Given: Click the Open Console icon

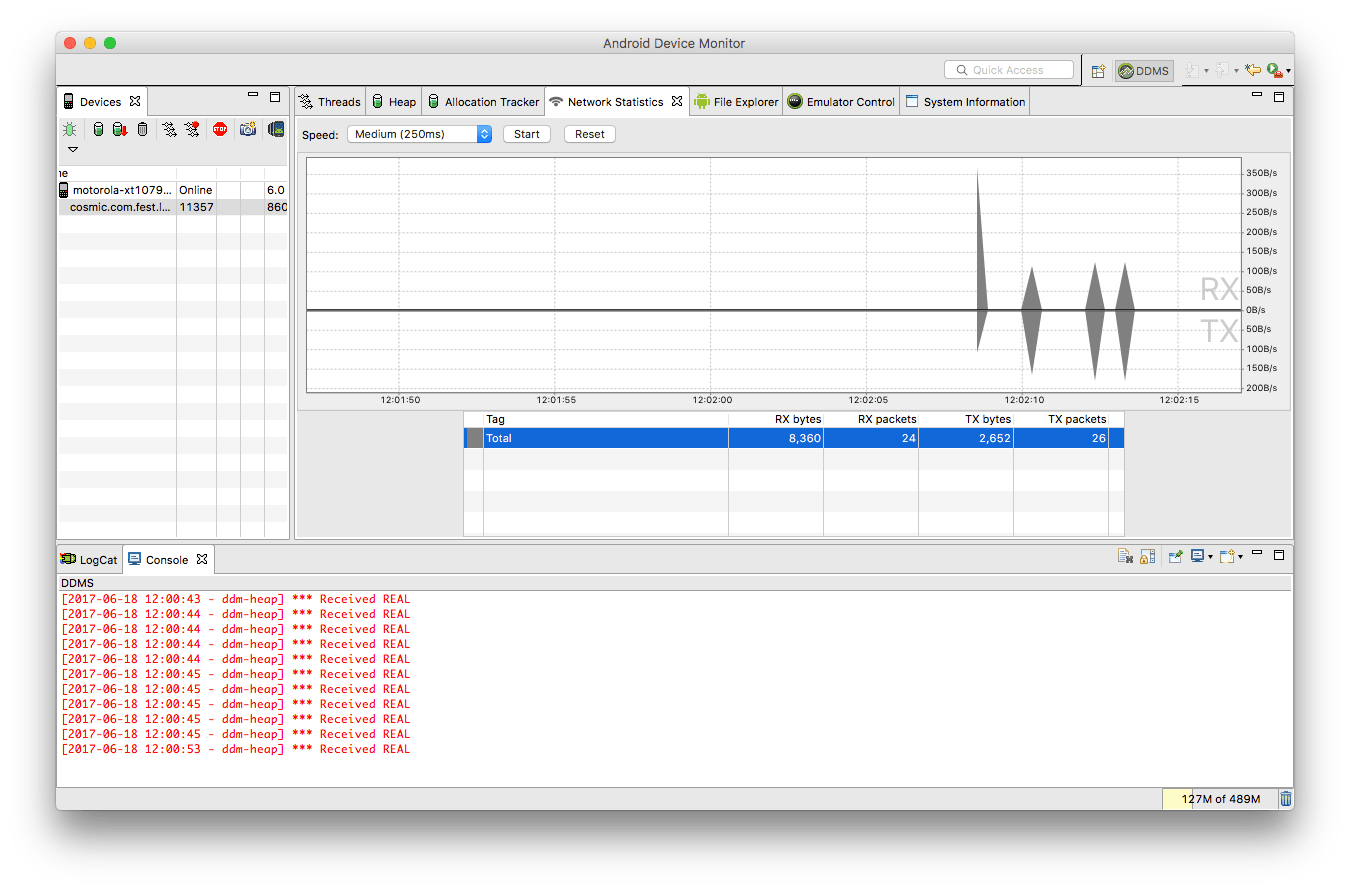Looking at the screenshot, I should [1227, 557].
